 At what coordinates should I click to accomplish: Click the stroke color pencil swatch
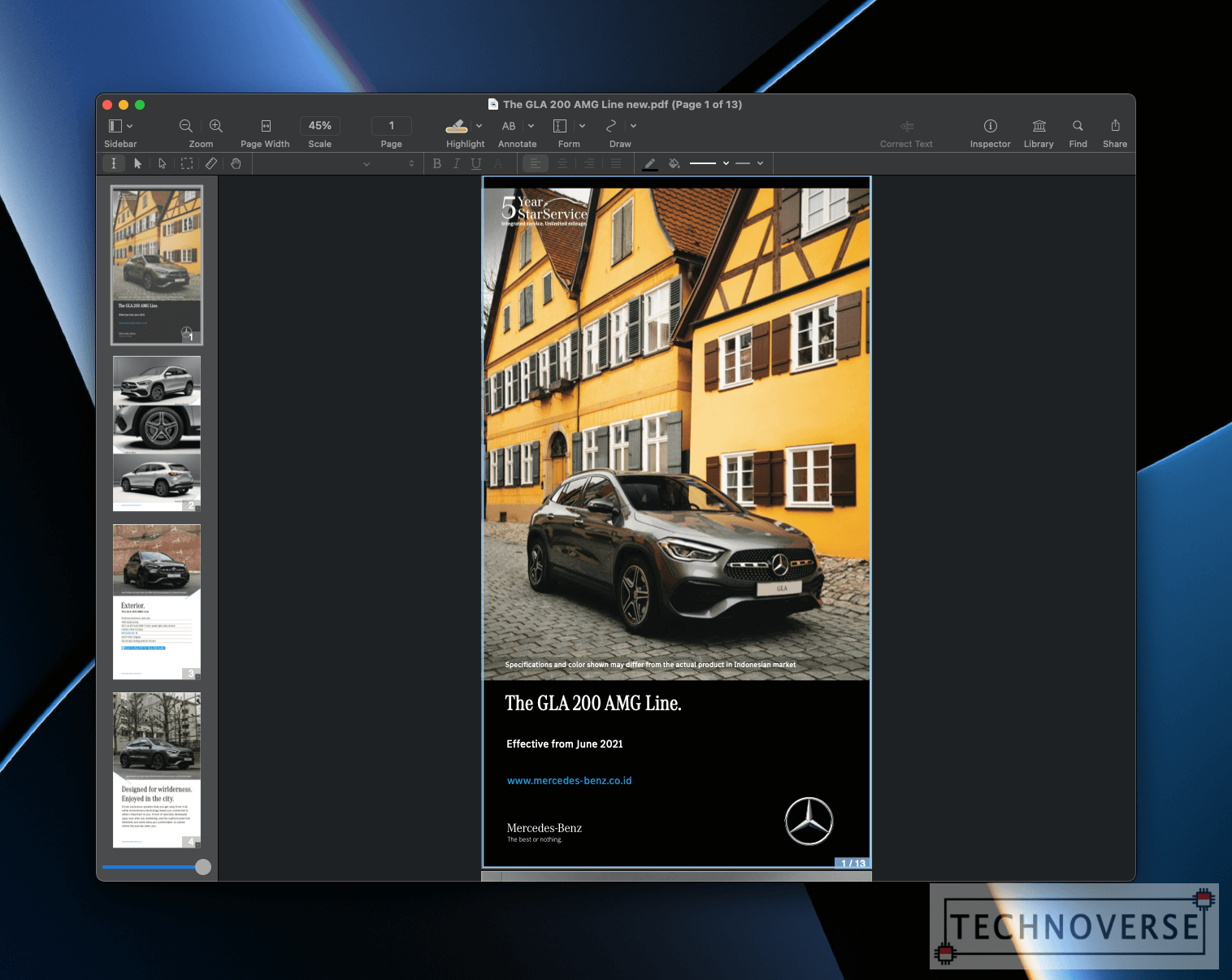coord(650,164)
